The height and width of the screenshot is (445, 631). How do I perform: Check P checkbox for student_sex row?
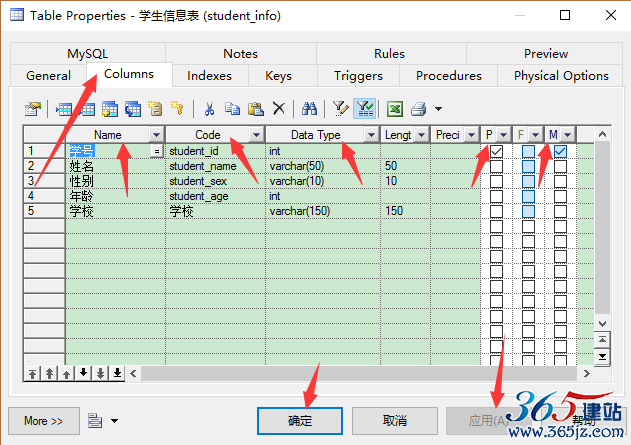[496, 181]
